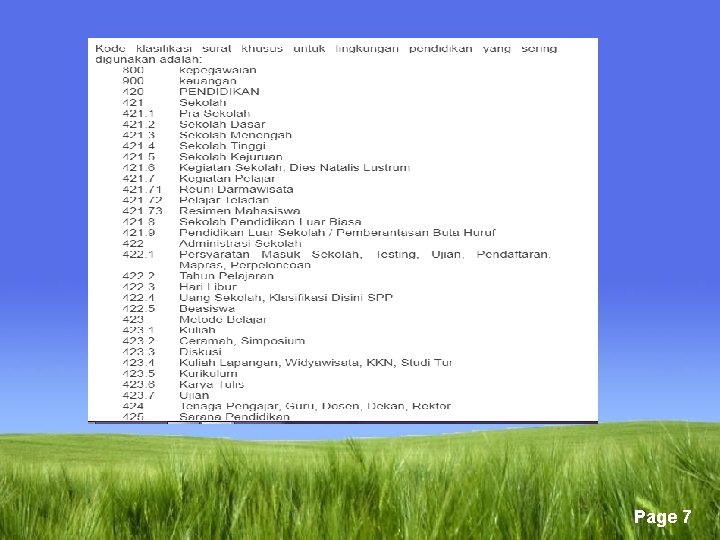
Task: Click the word 'Sekolah' beside code 421
Action: [203, 102]
